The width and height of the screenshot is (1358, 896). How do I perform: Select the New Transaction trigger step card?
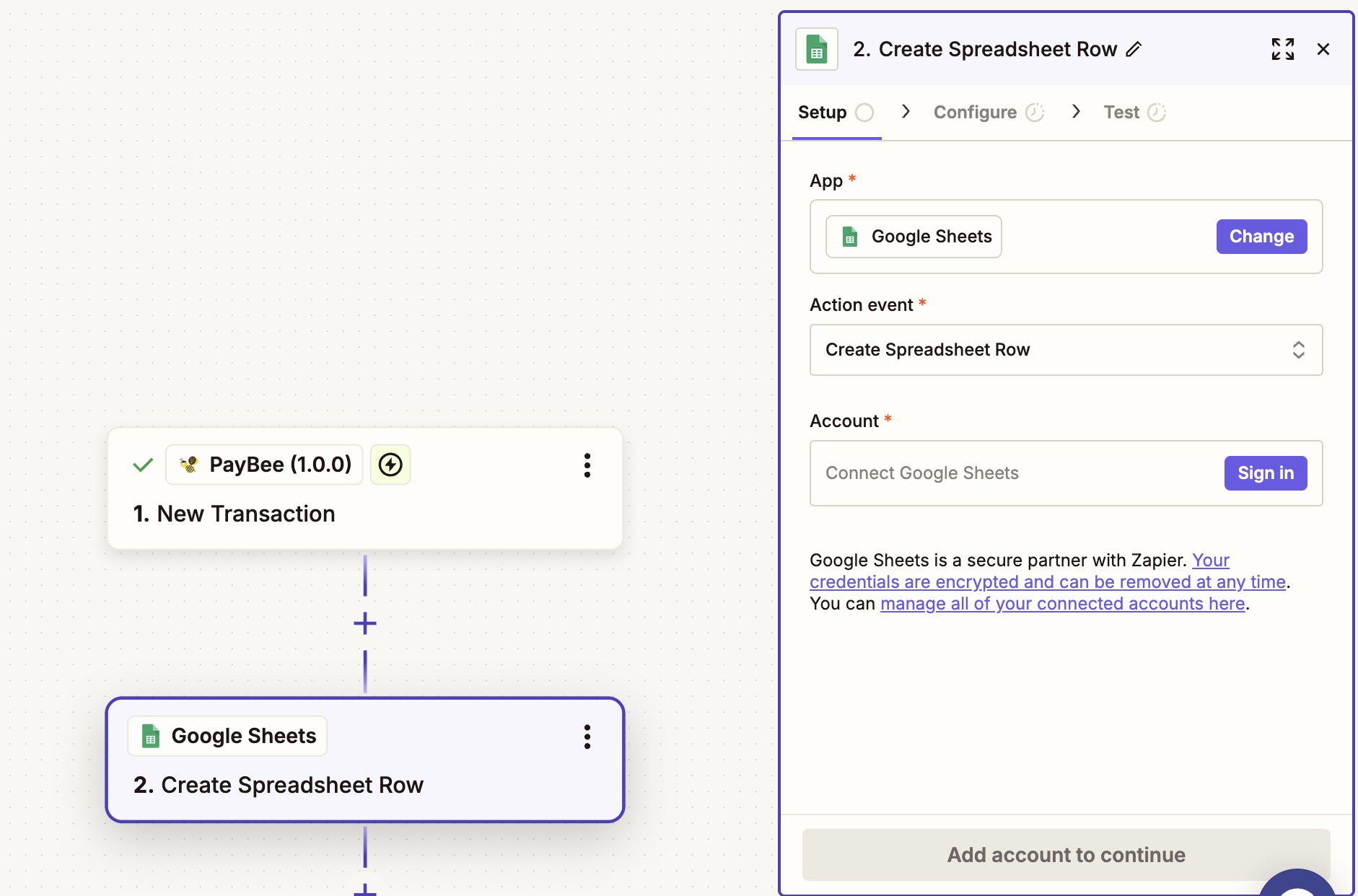(364, 513)
